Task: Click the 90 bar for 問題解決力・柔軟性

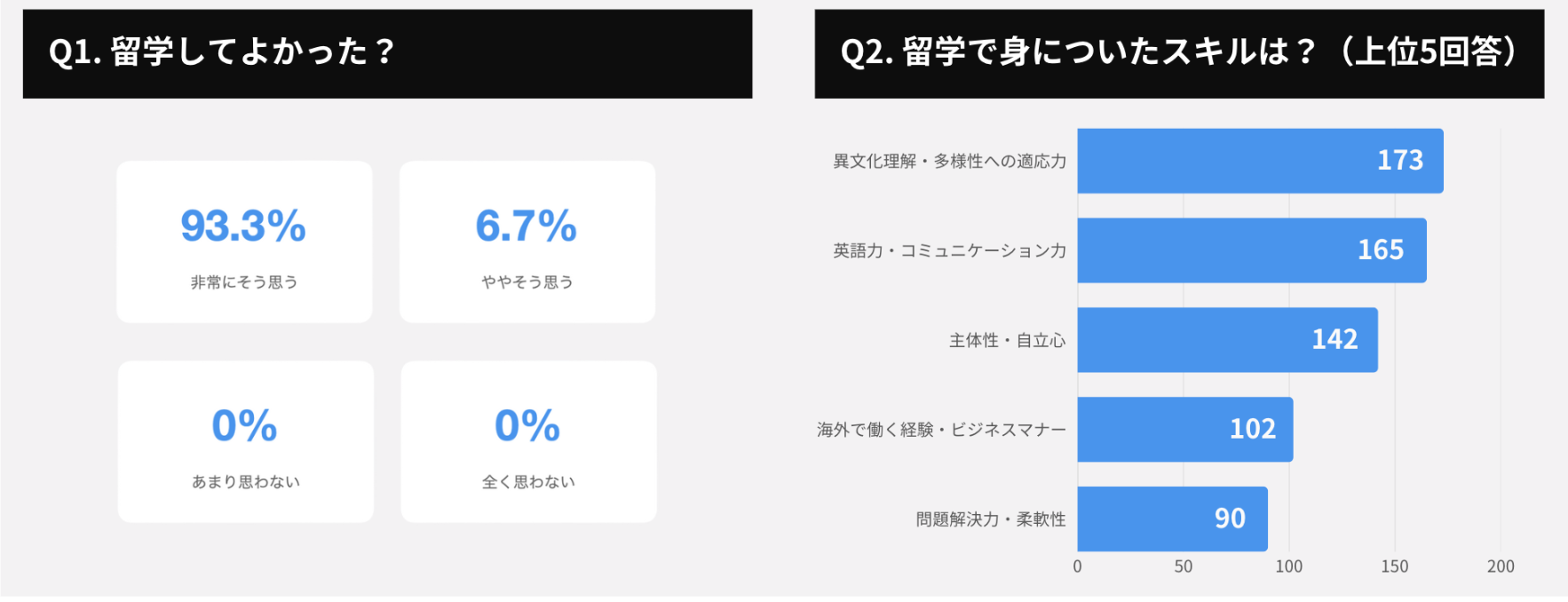Action: pyautogui.click(x=1172, y=519)
